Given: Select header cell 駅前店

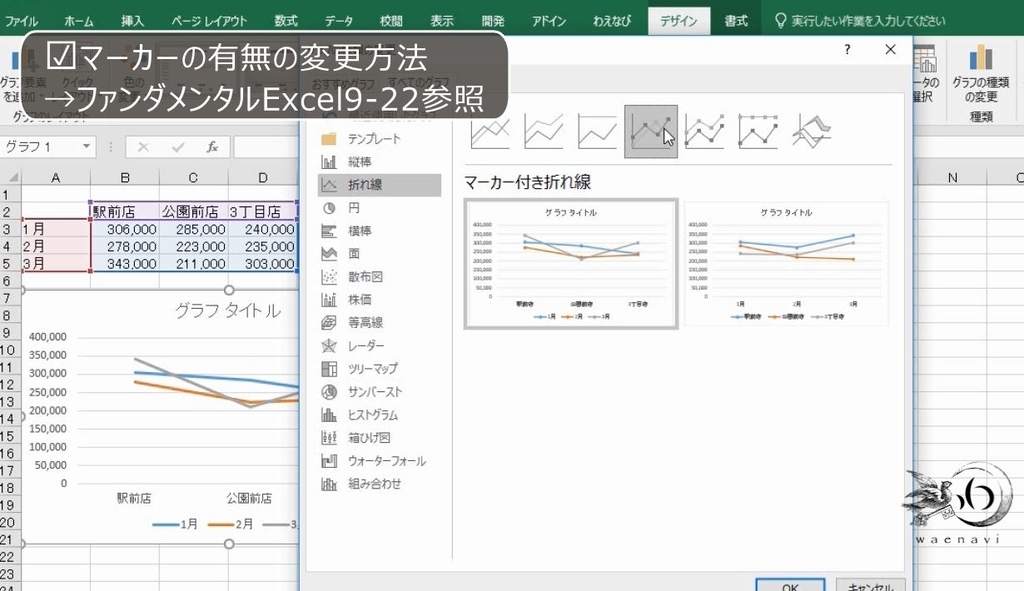Looking at the screenshot, I should tap(125, 212).
